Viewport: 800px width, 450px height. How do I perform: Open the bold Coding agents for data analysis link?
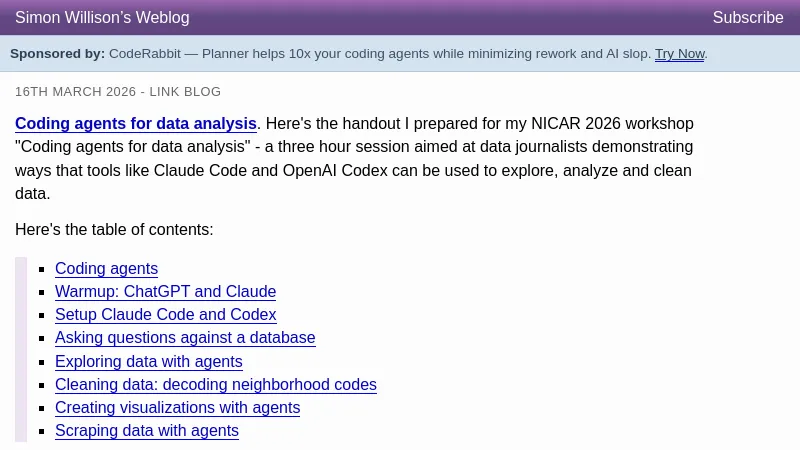136,124
